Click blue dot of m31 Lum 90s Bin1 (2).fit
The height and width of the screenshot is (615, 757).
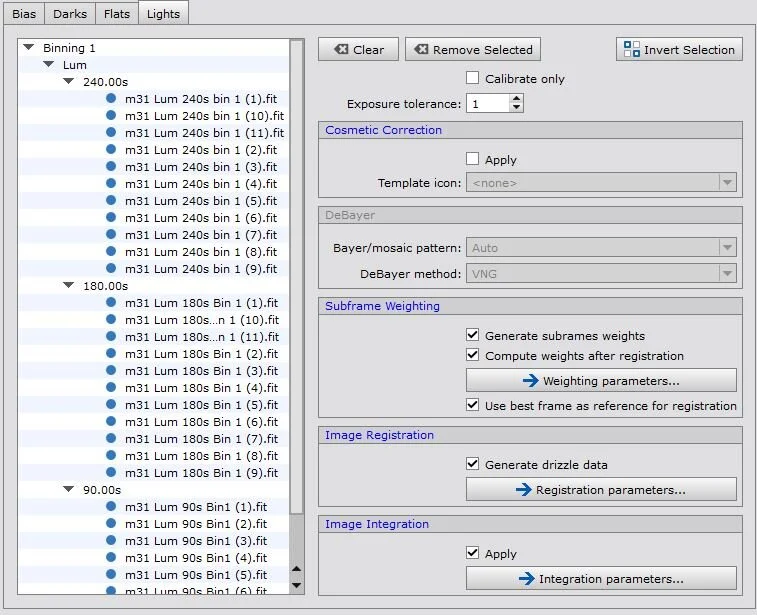111,523
